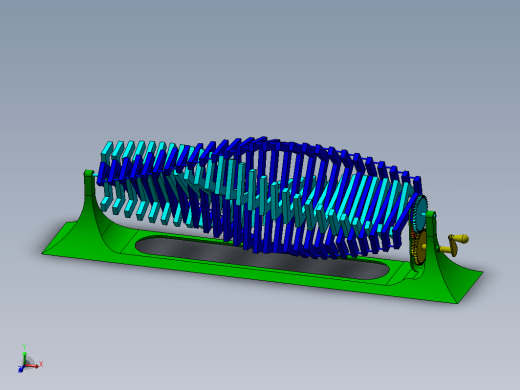Click the XYZ coordinate triad
The image size is (520, 390).
tap(29, 360)
